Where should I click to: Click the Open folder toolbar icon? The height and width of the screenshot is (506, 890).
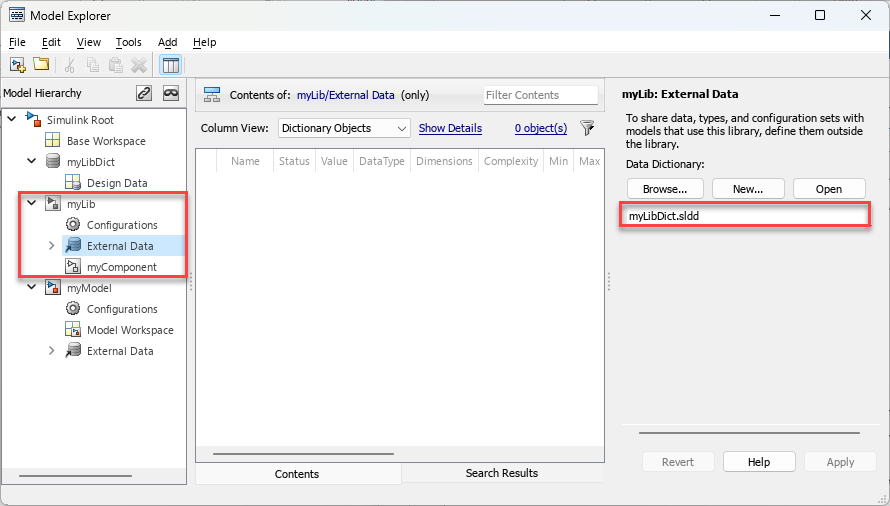[41, 65]
